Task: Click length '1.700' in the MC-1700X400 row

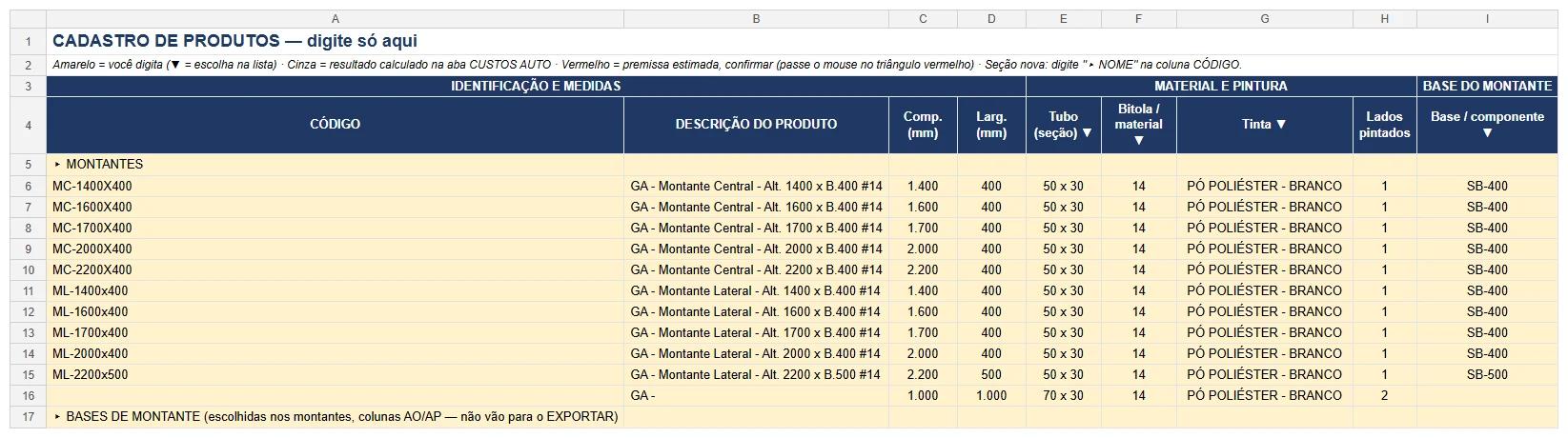Action: coord(923,228)
